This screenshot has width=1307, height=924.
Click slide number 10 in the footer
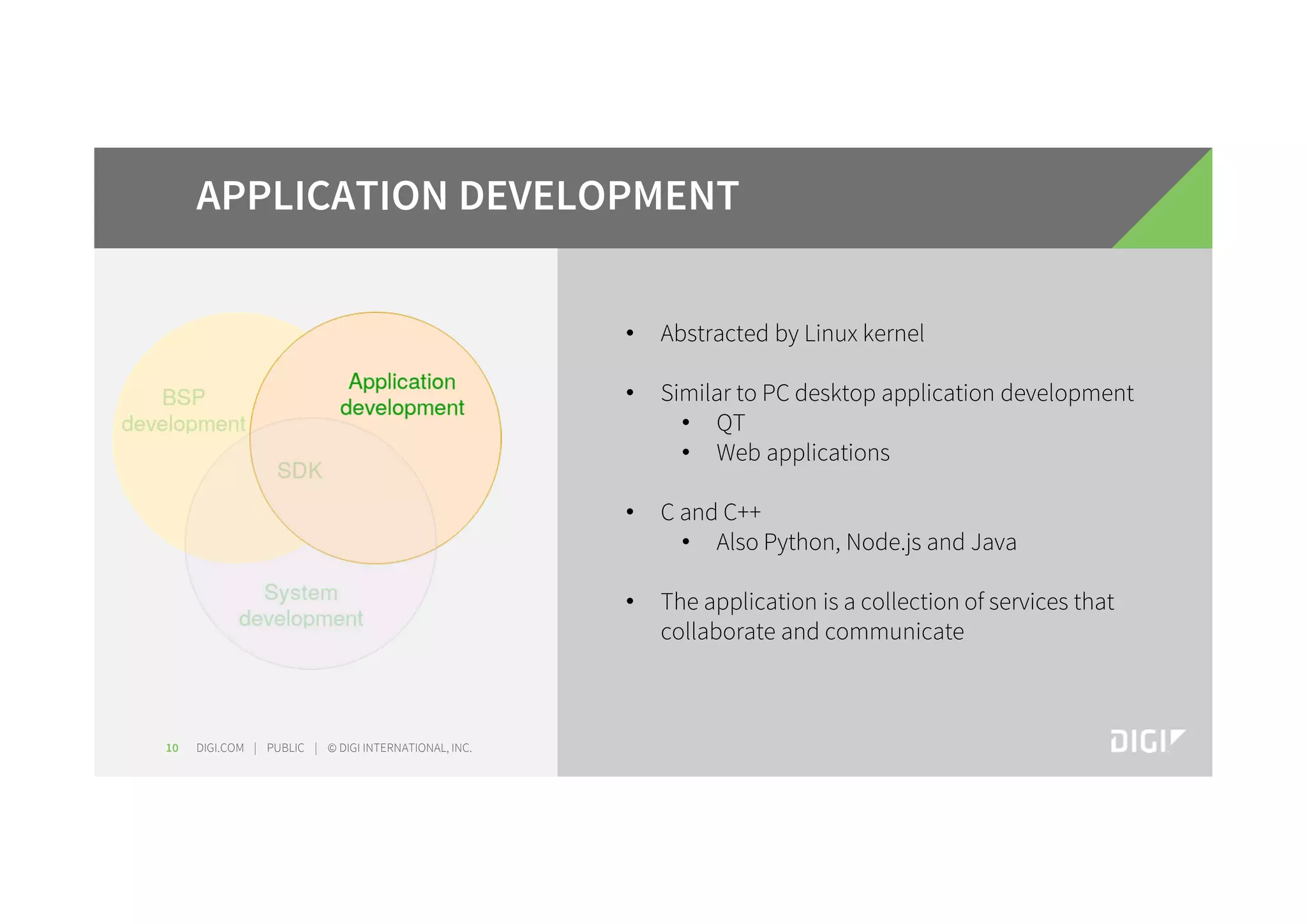pyautogui.click(x=172, y=748)
